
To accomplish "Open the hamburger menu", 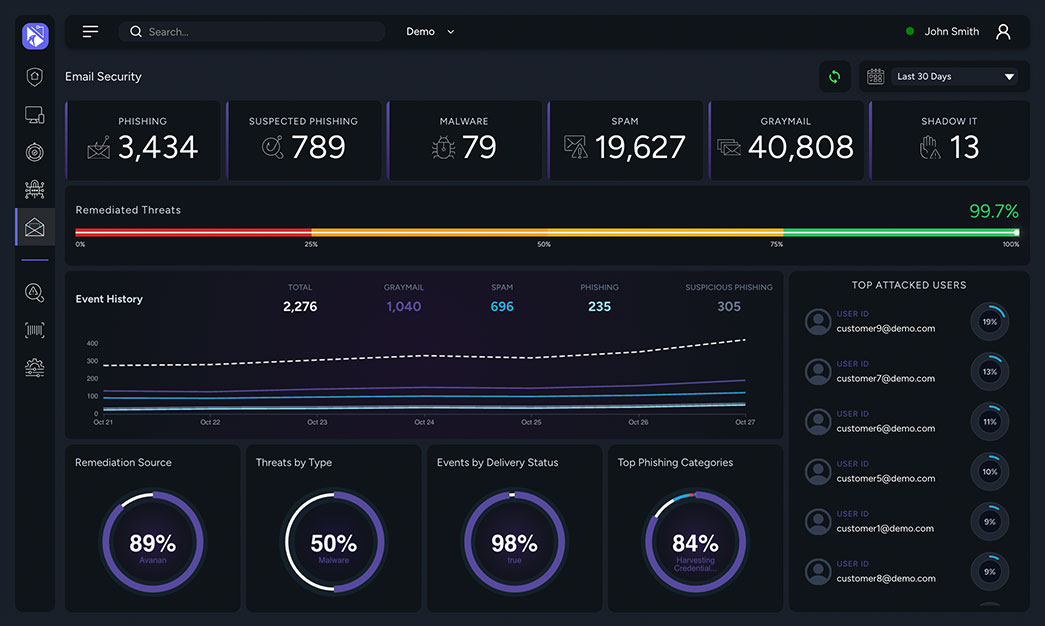I will point(91,31).
